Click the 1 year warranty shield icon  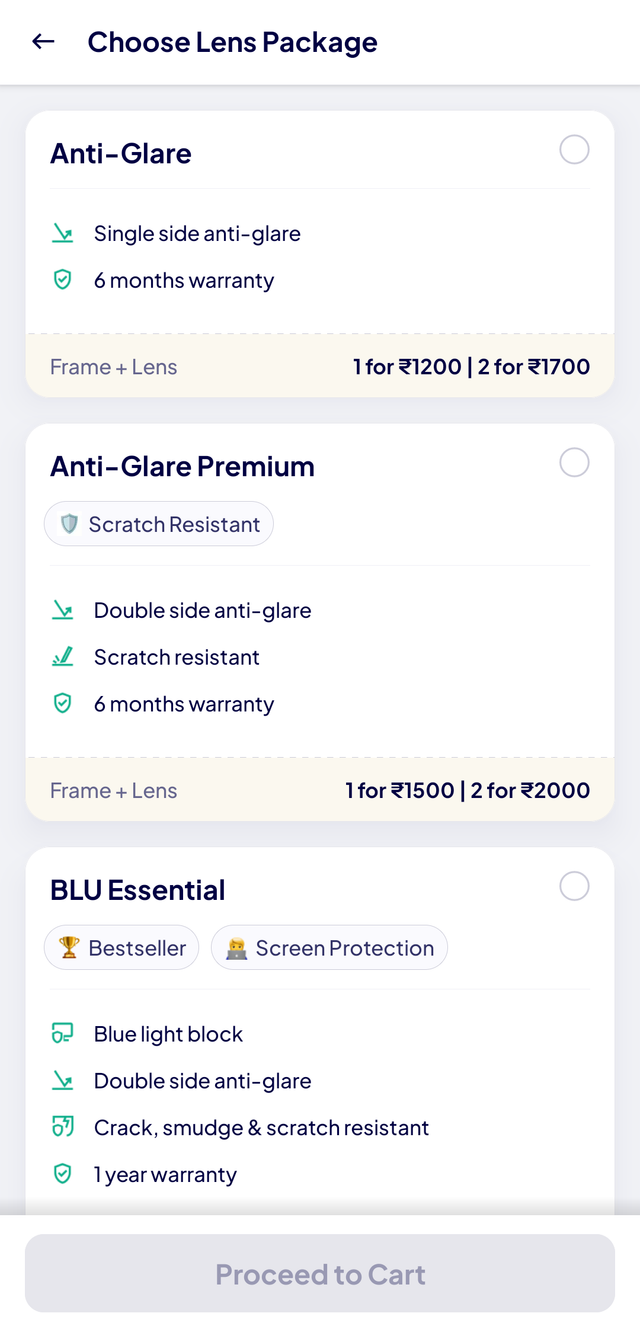tap(63, 1175)
